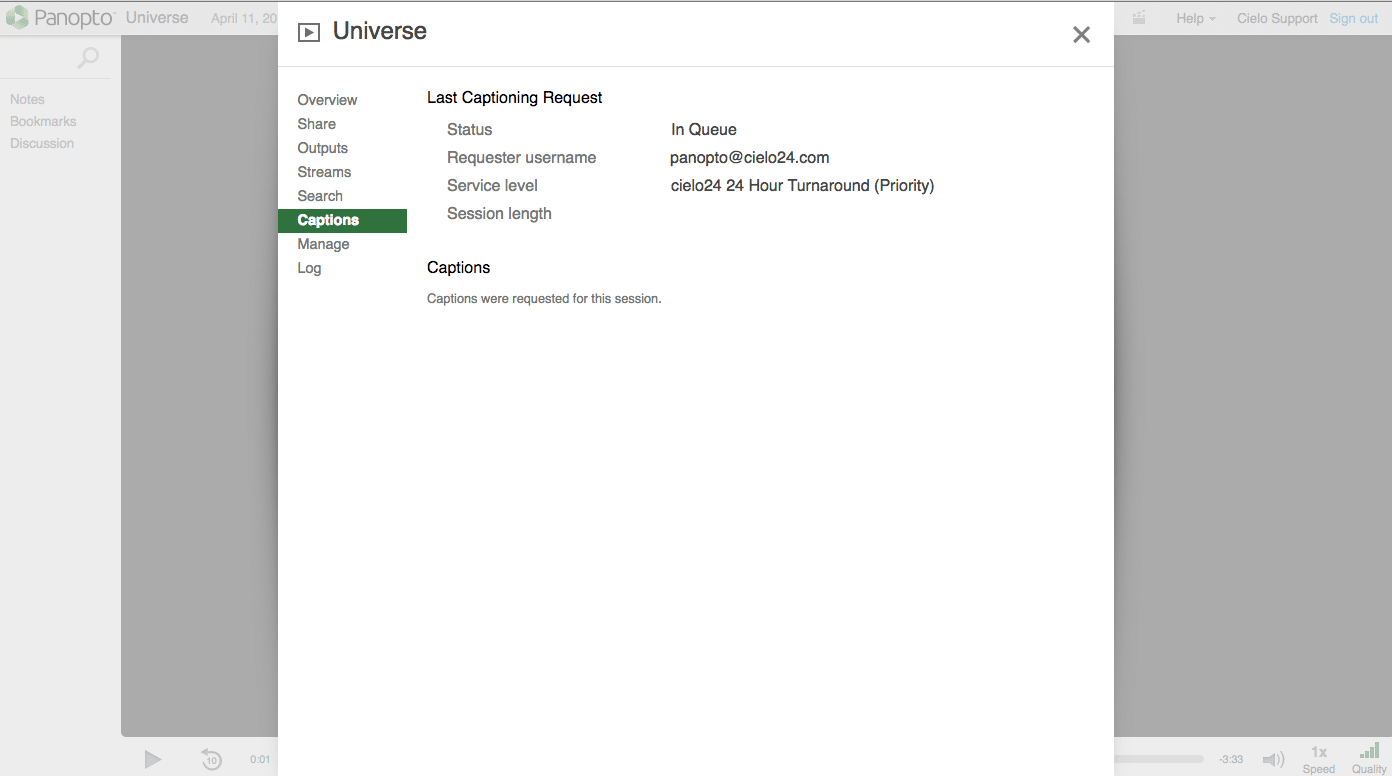This screenshot has width=1392, height=776.
Task: Click 'Captions were requested for this session' text
Action: point(544,298)
